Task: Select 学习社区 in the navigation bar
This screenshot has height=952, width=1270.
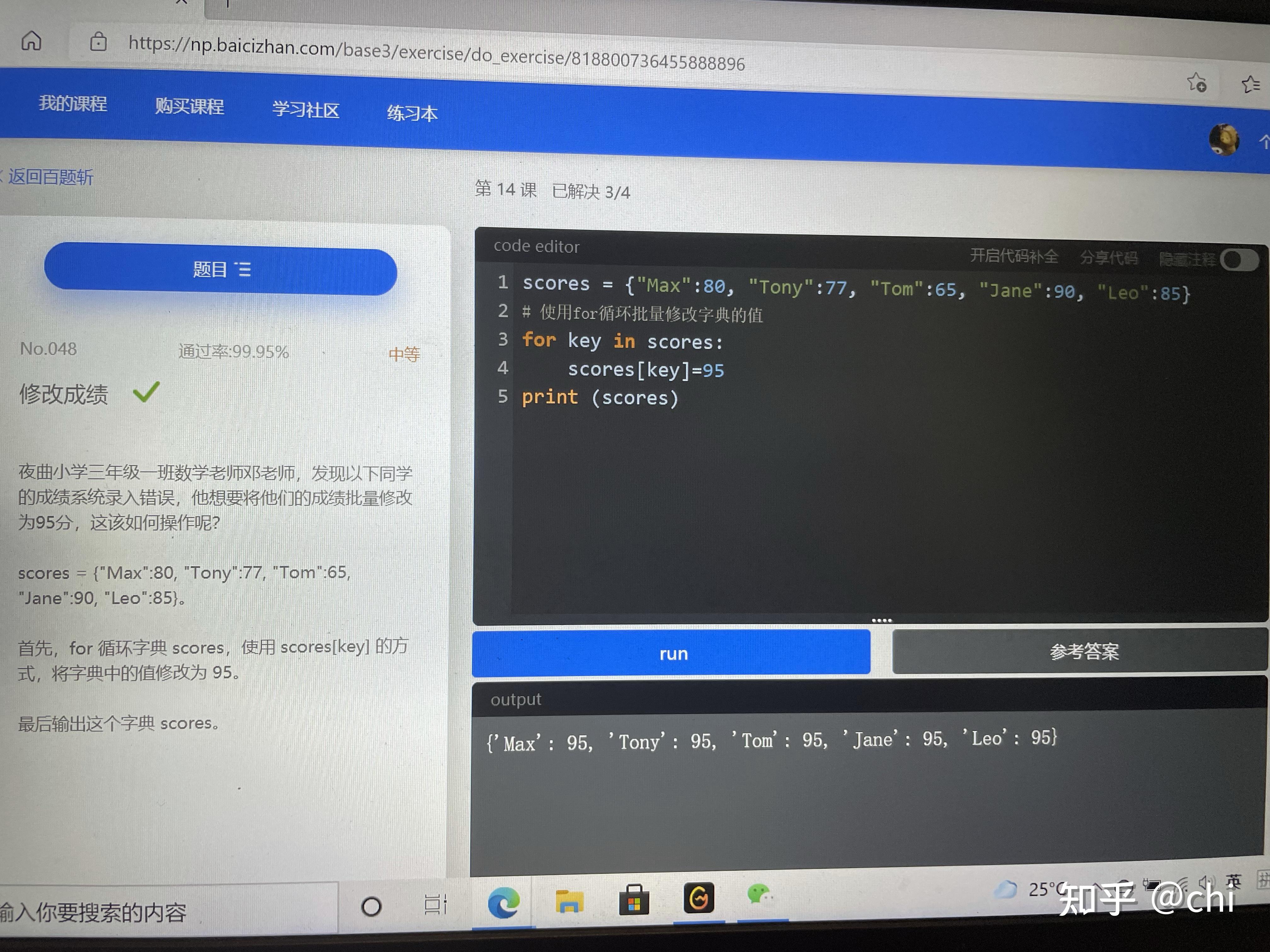Action: tap(306, 110)
